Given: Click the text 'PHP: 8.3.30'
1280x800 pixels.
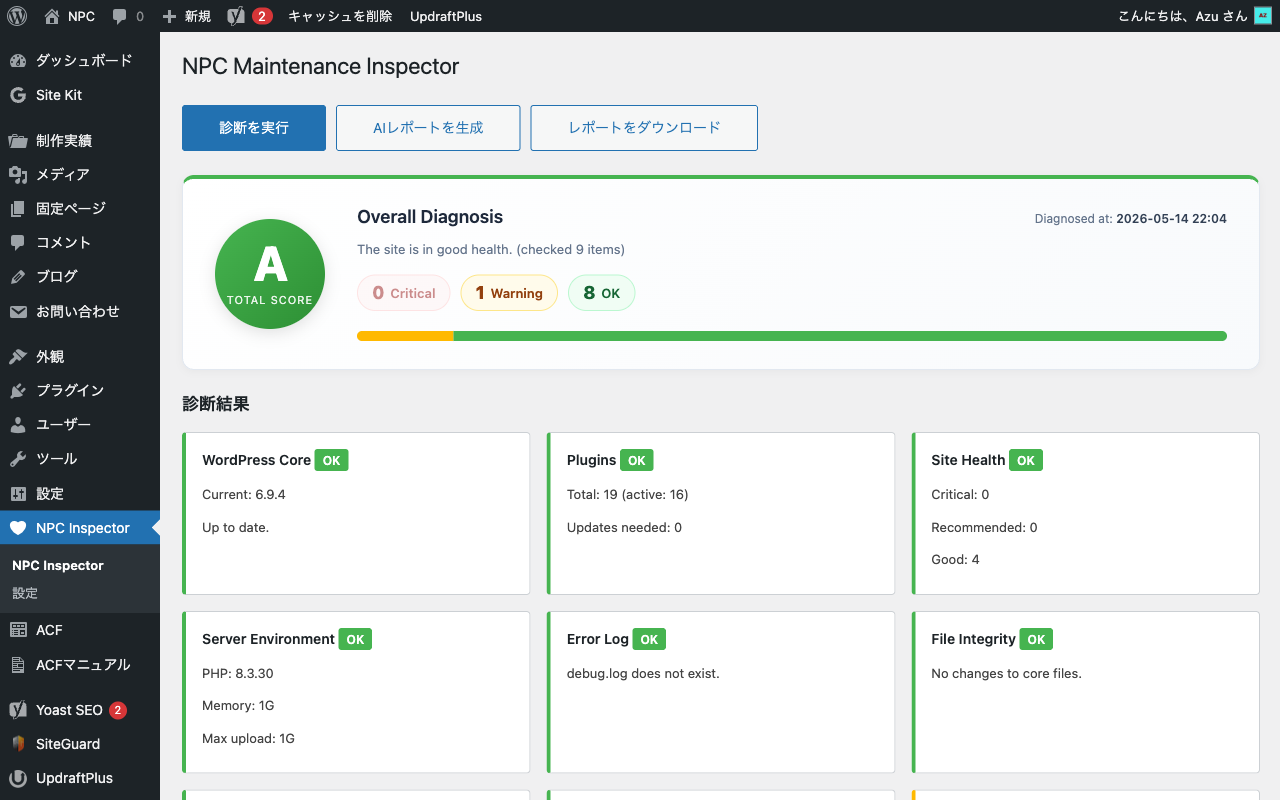Looking at the screenshot, I should click(x=238, y=673).
